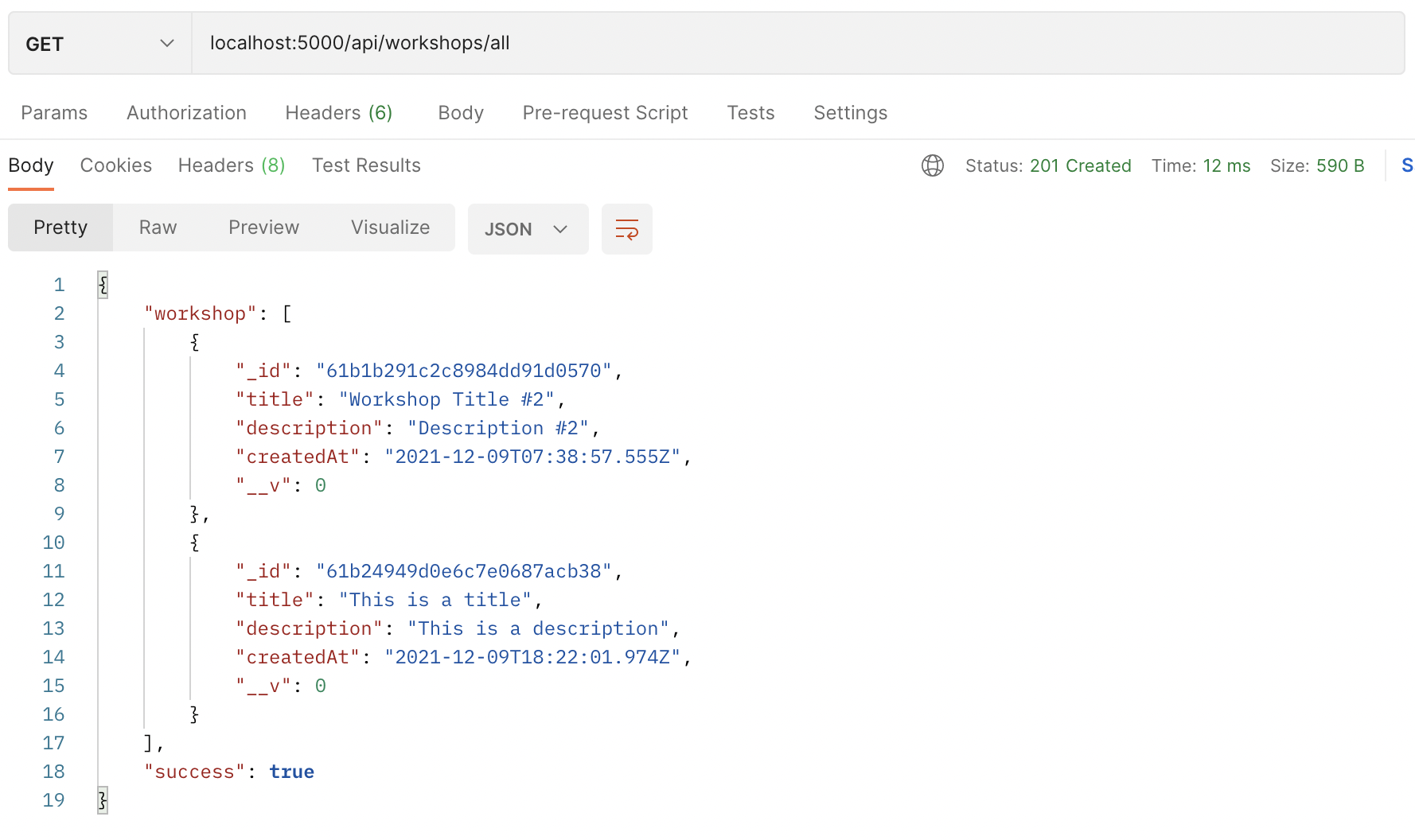The image size is (1415, 840).
Task: Click the "__v" value 0 on line 8
Action: tap(321, 485)
